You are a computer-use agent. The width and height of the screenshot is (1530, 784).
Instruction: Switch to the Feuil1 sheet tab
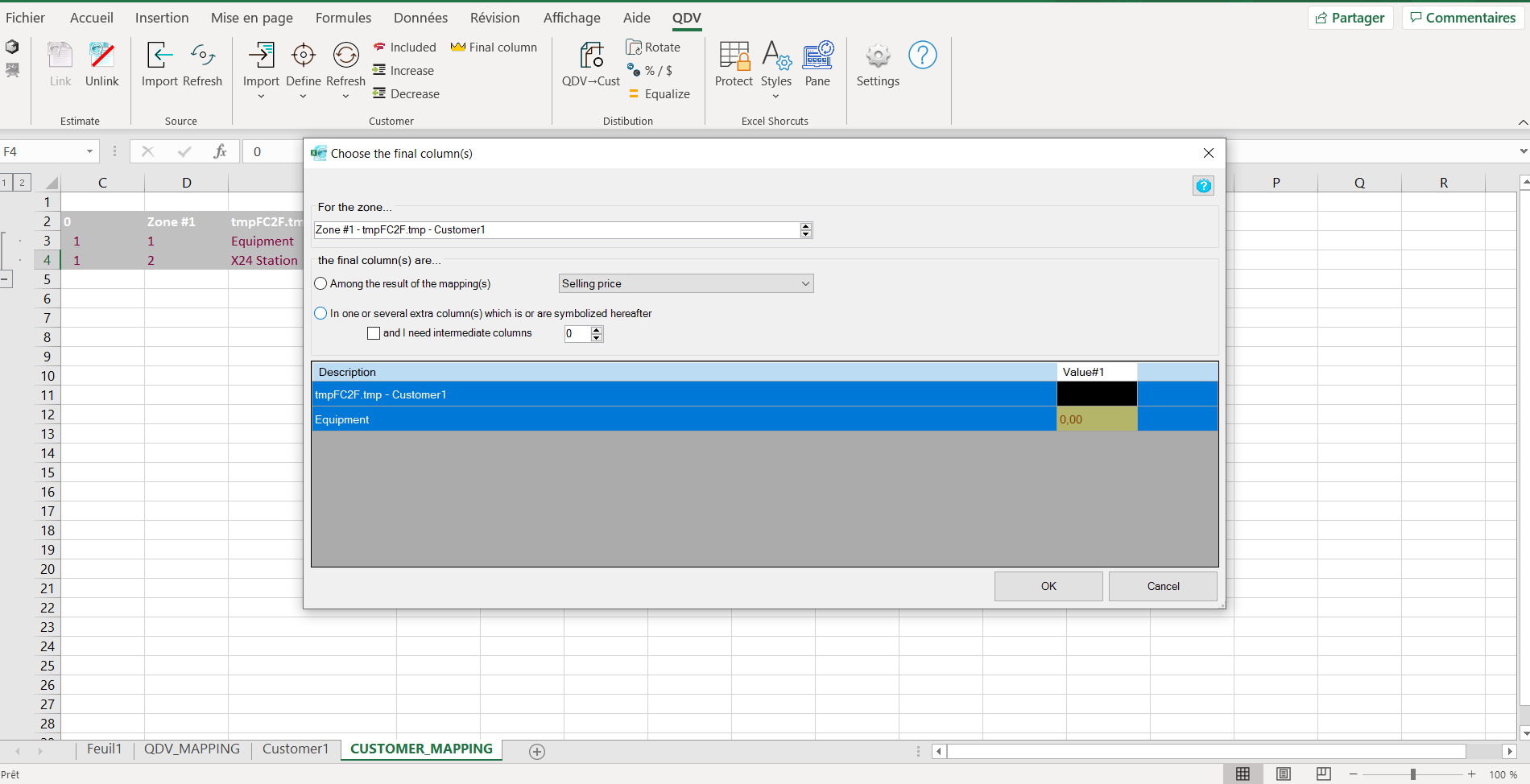[x=105, y=749]
